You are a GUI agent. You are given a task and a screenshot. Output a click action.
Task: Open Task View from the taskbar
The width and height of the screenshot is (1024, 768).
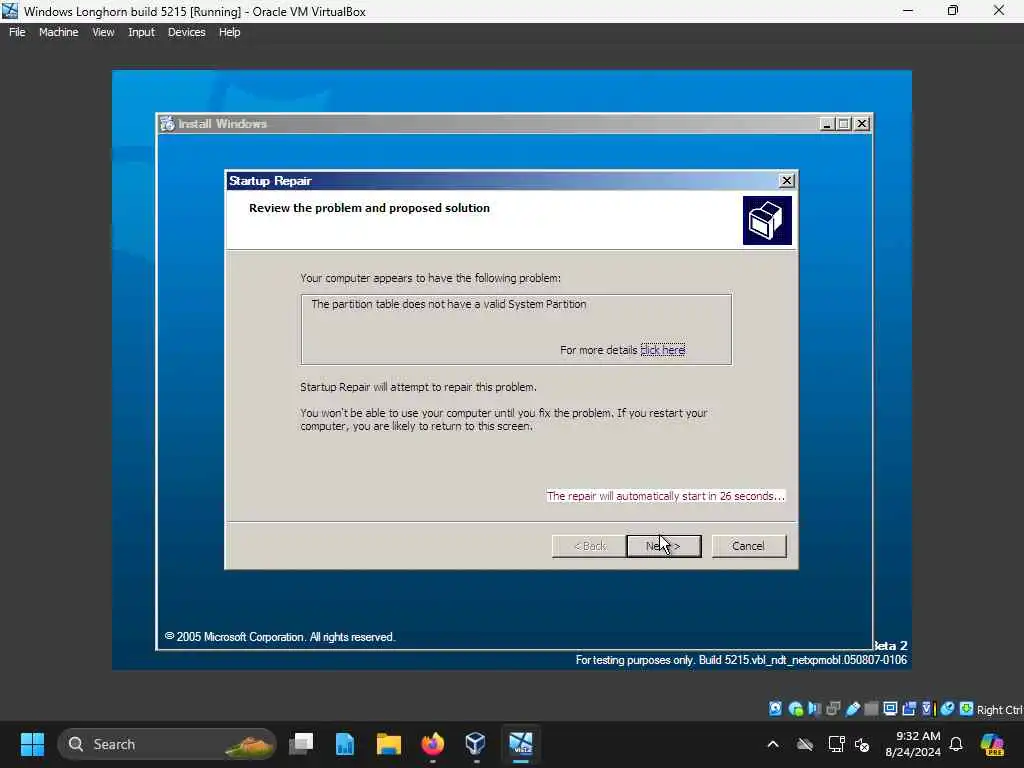[x=301, y=744]
